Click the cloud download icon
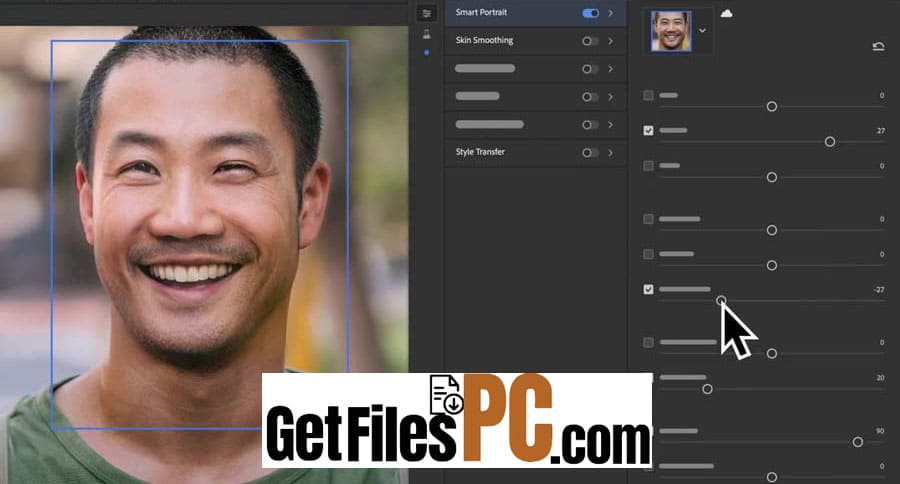 click(x=726, y=13)
